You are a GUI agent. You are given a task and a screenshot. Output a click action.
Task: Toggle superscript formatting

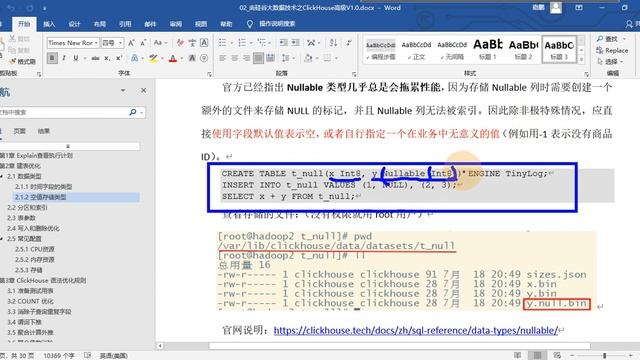pos(119,58)
